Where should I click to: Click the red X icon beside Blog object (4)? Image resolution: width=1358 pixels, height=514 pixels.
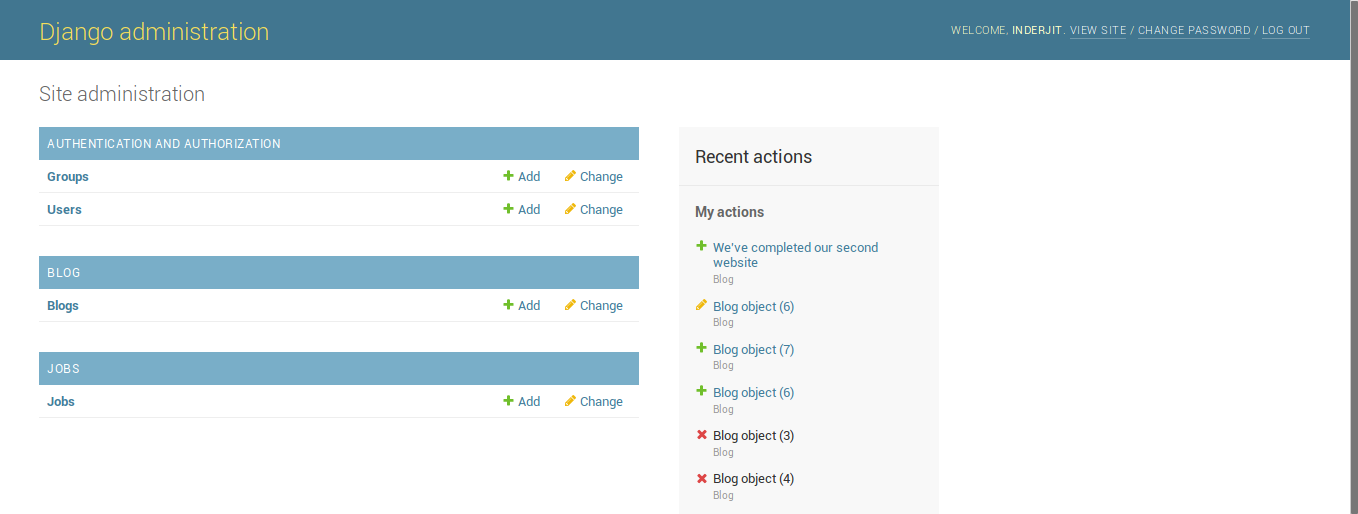click(x=701, y=478)
